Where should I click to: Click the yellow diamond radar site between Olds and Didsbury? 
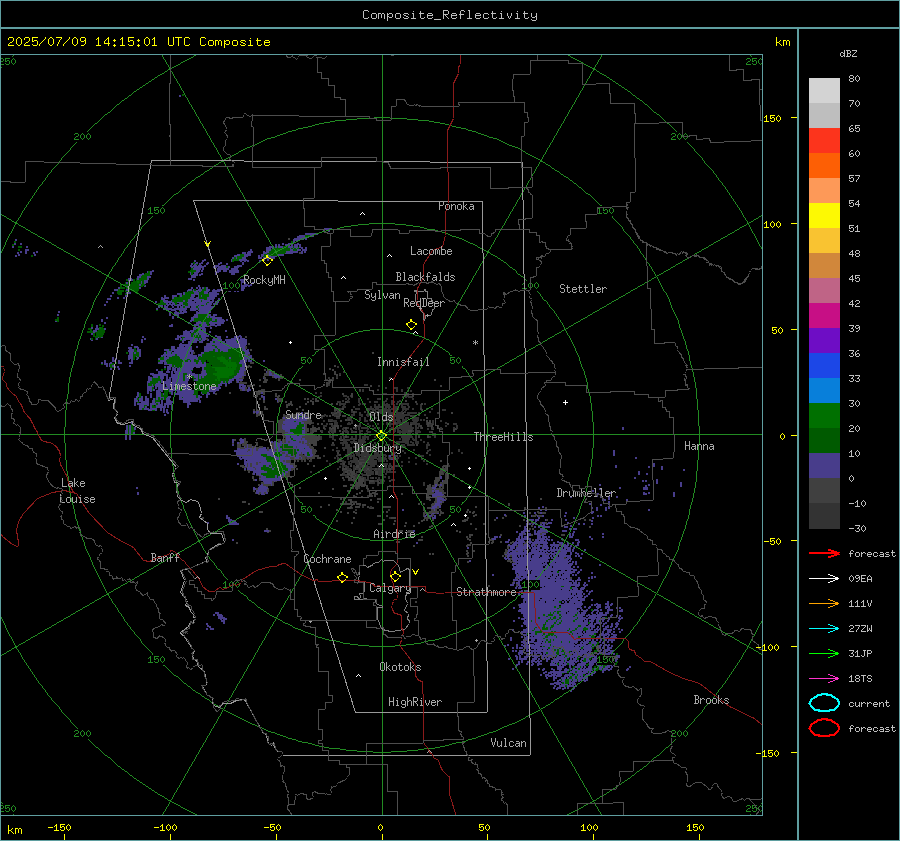pyautogui.click(x=381, y=435)
